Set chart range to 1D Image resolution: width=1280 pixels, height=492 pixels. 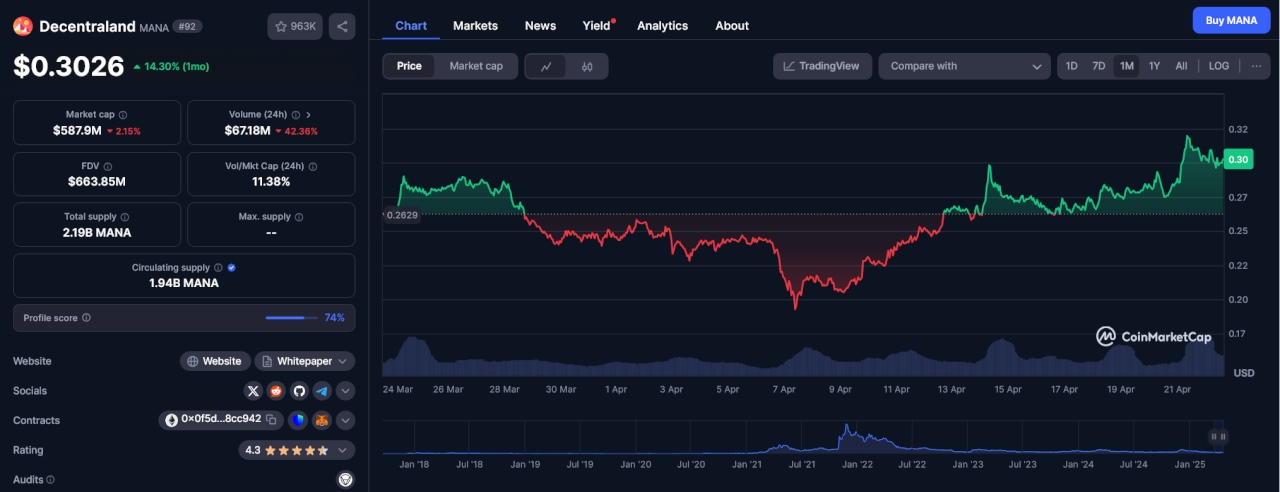[1072, 66]
